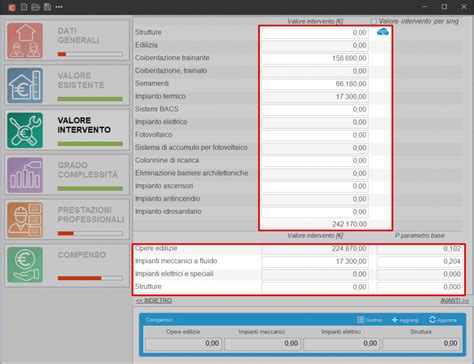Click the Aggiorna refresh button
The width and height of the screenshot is (474, 364).
point(443,320)
